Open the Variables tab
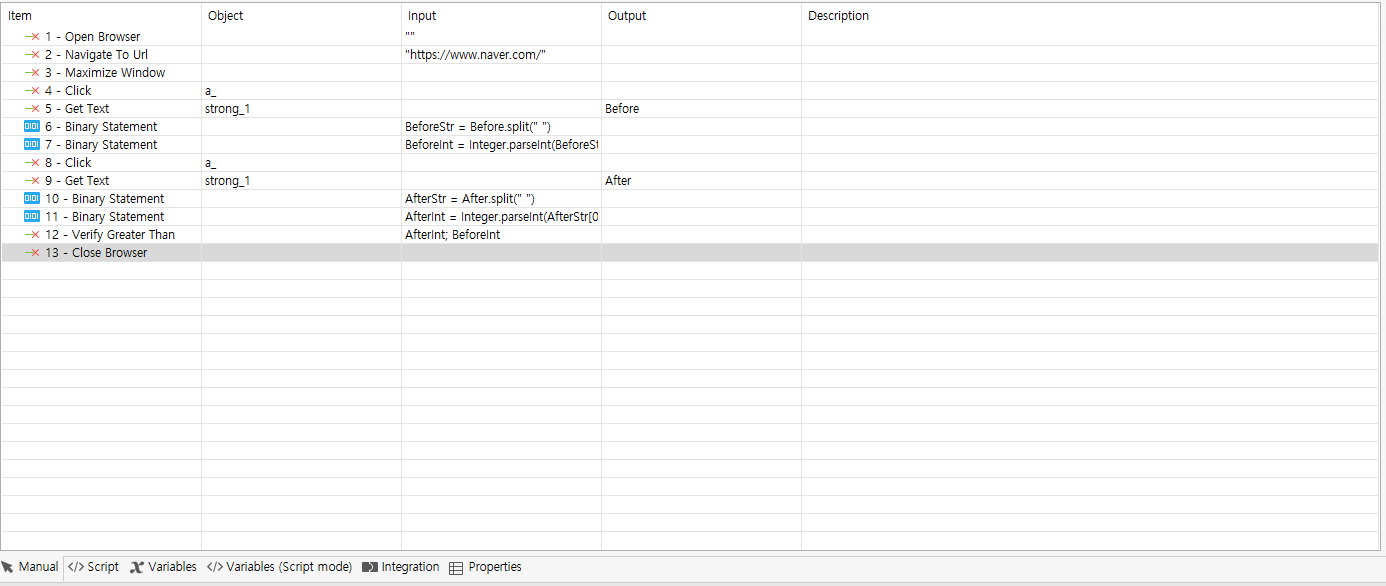Screen dimensions: 1386x586 [163, 567]
